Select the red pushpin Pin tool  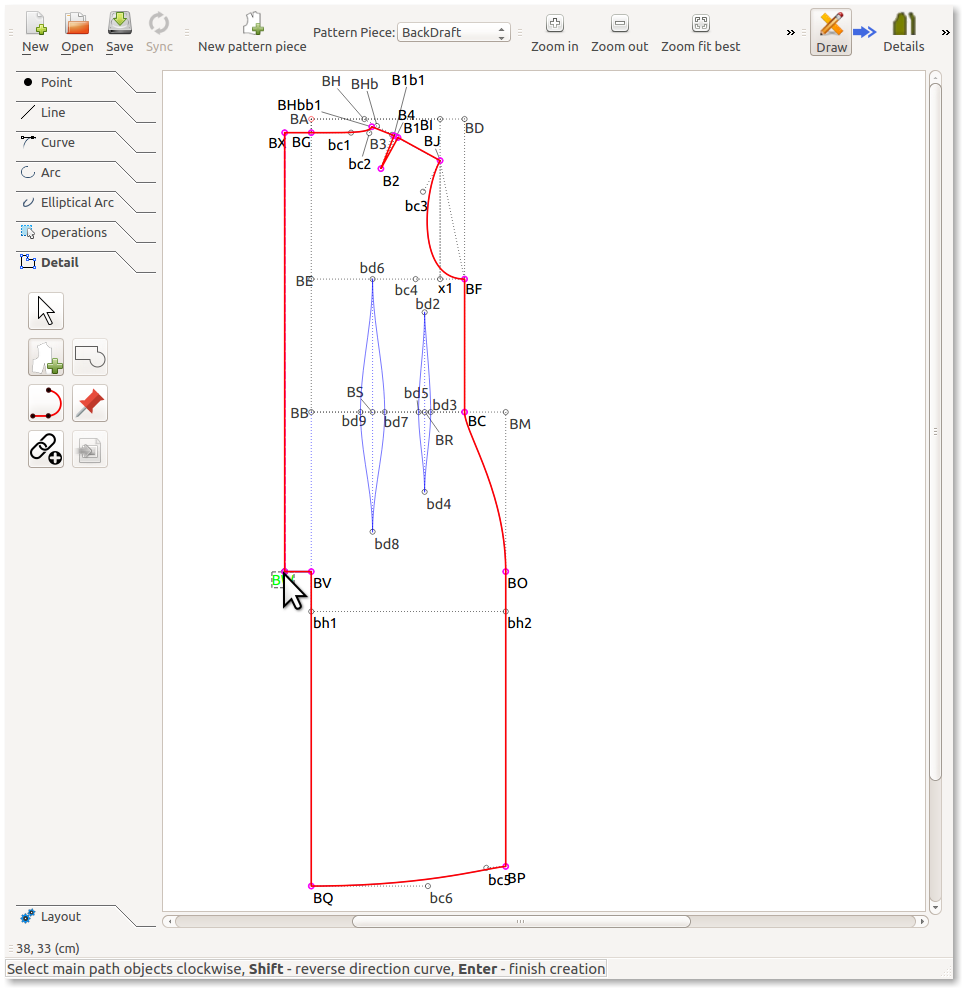pyautogui.click(x=90, y=403)
